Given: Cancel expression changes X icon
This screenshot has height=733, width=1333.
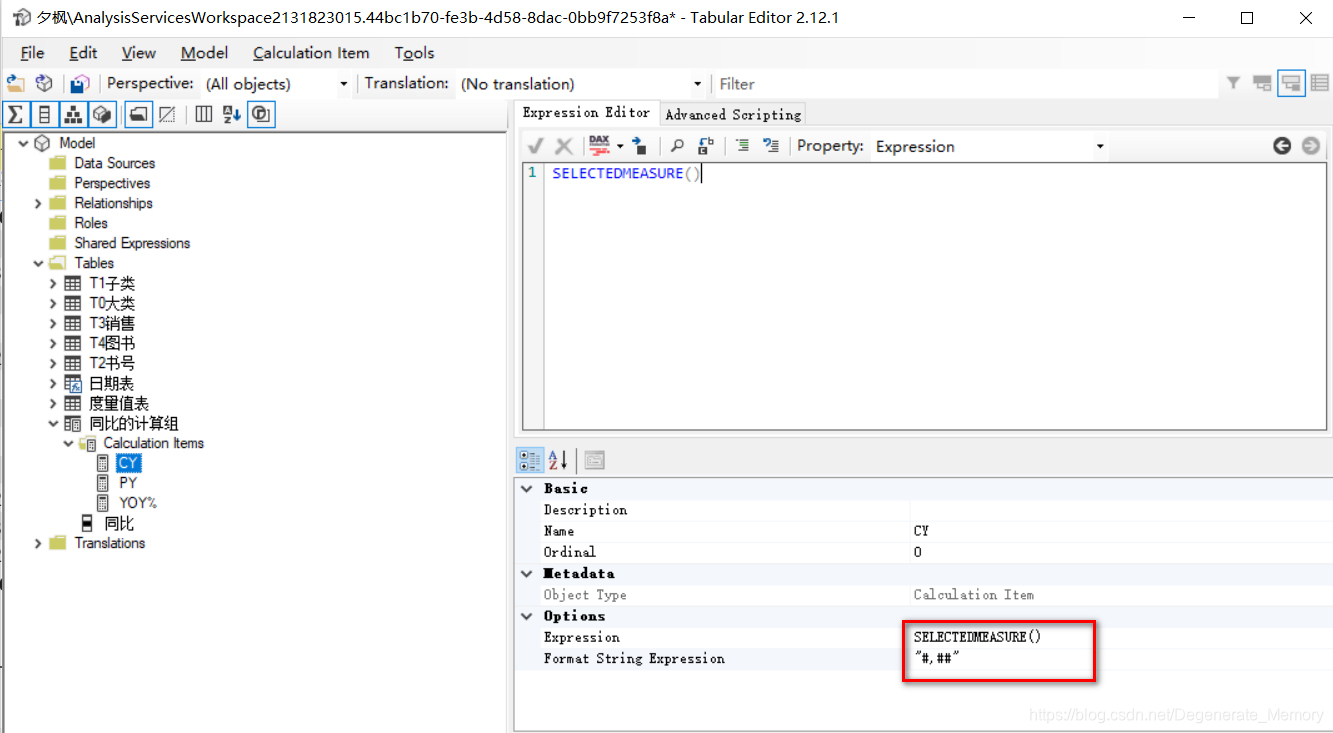Looking at the screenshot, I should [564, 146].
